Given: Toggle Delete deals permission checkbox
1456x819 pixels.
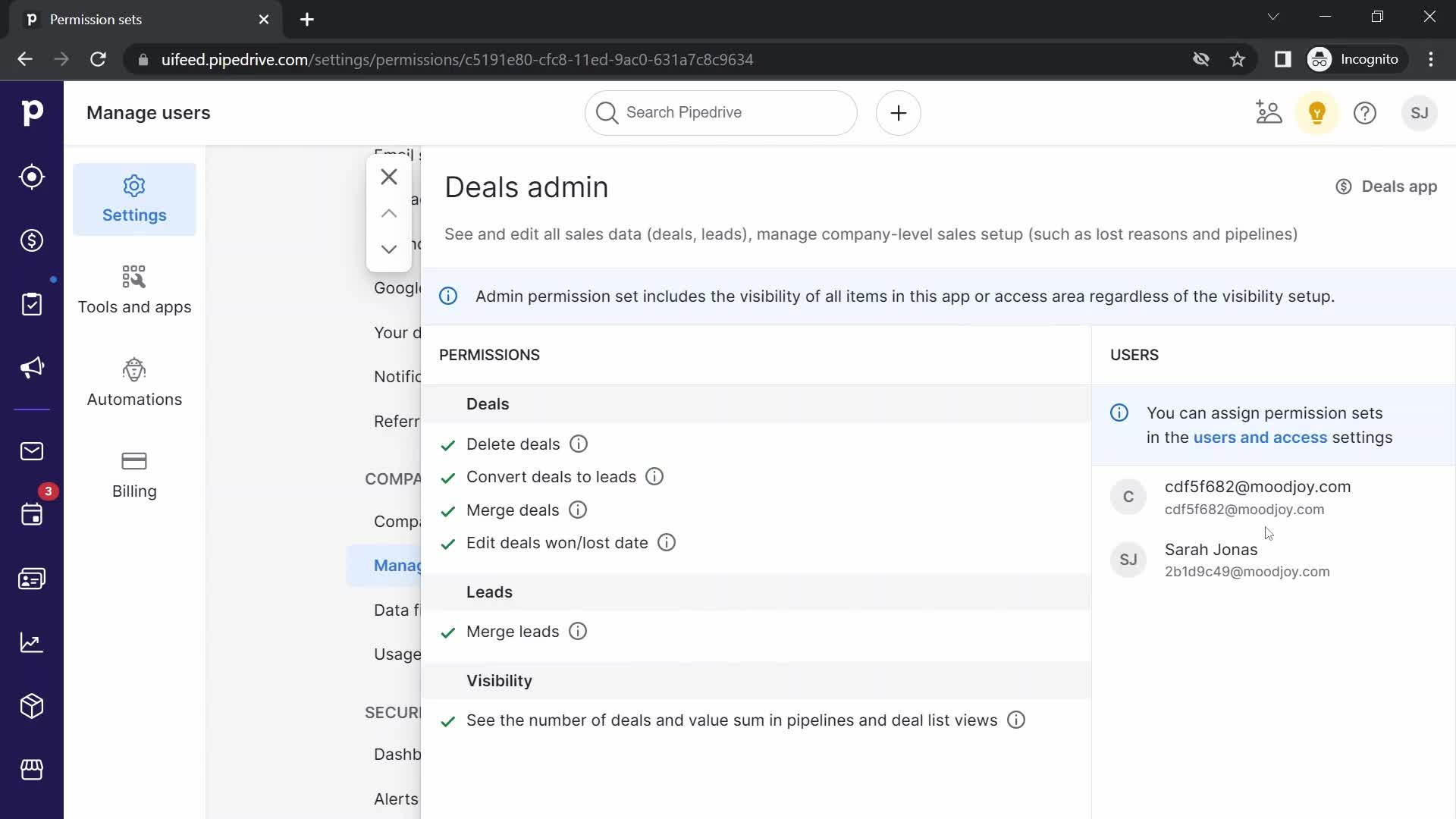Looking at the screenshot, I should 447,444.
